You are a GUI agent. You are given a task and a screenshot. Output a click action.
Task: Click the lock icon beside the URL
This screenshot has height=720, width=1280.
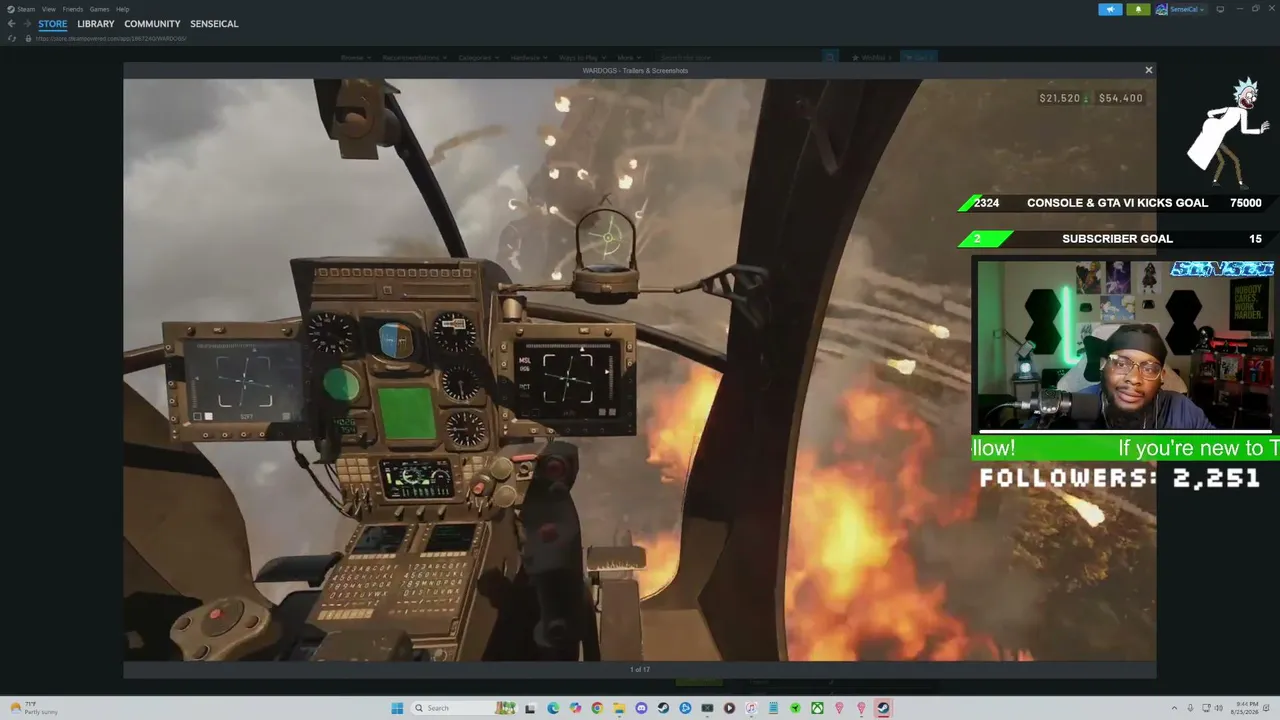(28, 38)
